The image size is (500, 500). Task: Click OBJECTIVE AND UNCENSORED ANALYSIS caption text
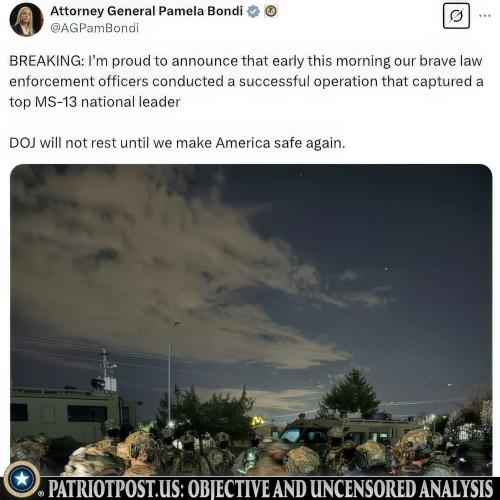(340, 489)
